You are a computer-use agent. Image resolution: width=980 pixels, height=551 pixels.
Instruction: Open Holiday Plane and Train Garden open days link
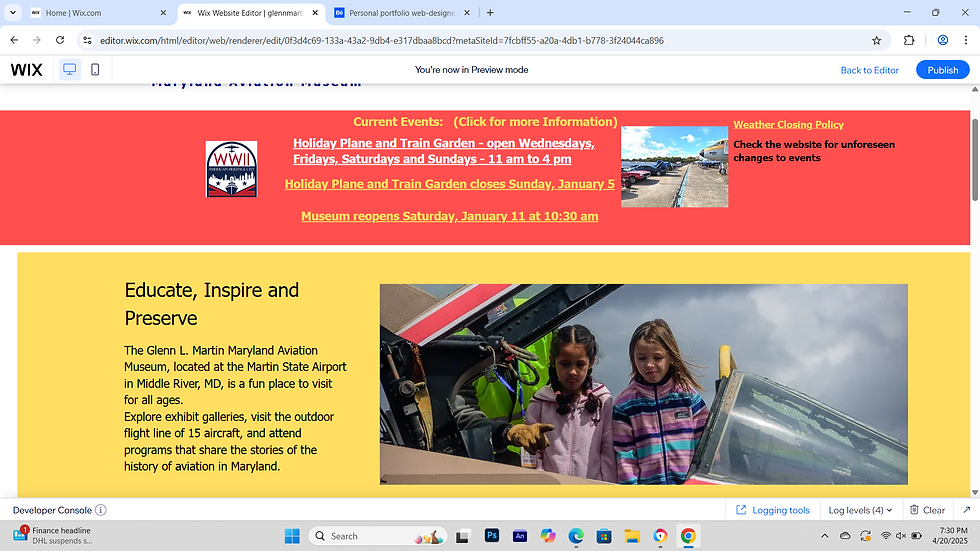[444, 151]
